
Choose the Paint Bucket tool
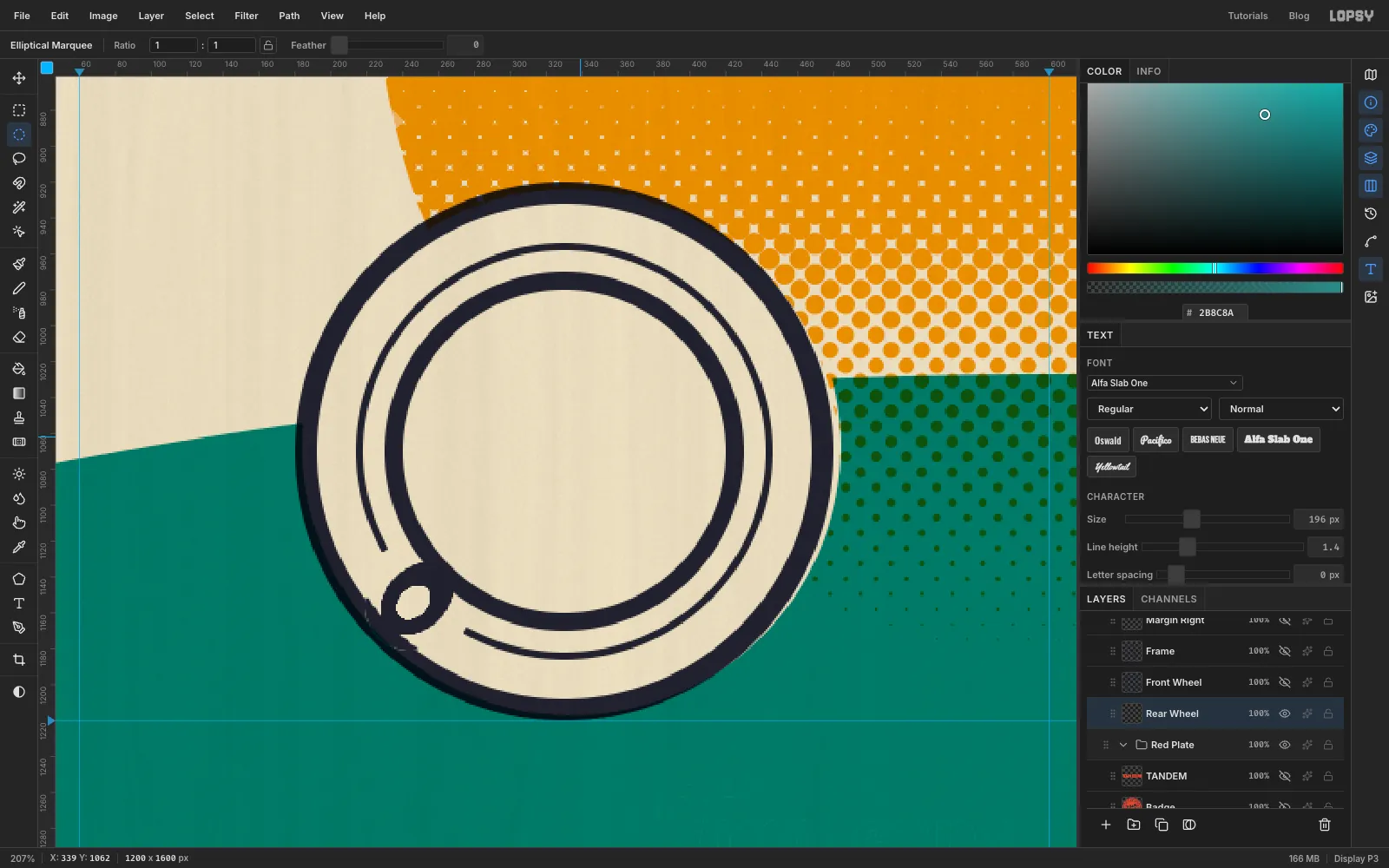point(19,369)
